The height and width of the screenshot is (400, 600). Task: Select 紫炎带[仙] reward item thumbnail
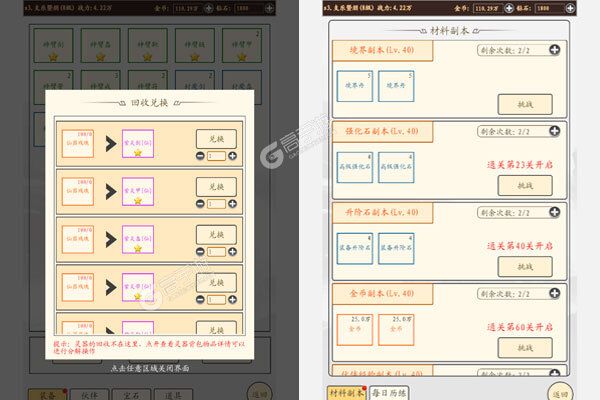[138, 287]
